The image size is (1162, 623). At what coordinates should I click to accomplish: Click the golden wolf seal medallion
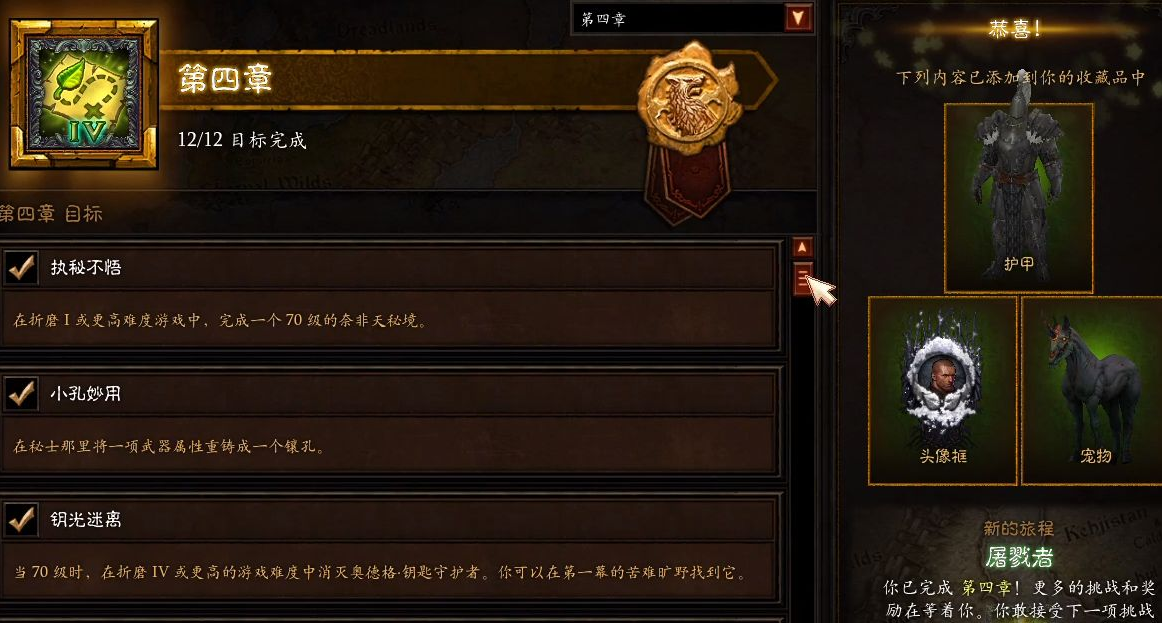point(690,98)
